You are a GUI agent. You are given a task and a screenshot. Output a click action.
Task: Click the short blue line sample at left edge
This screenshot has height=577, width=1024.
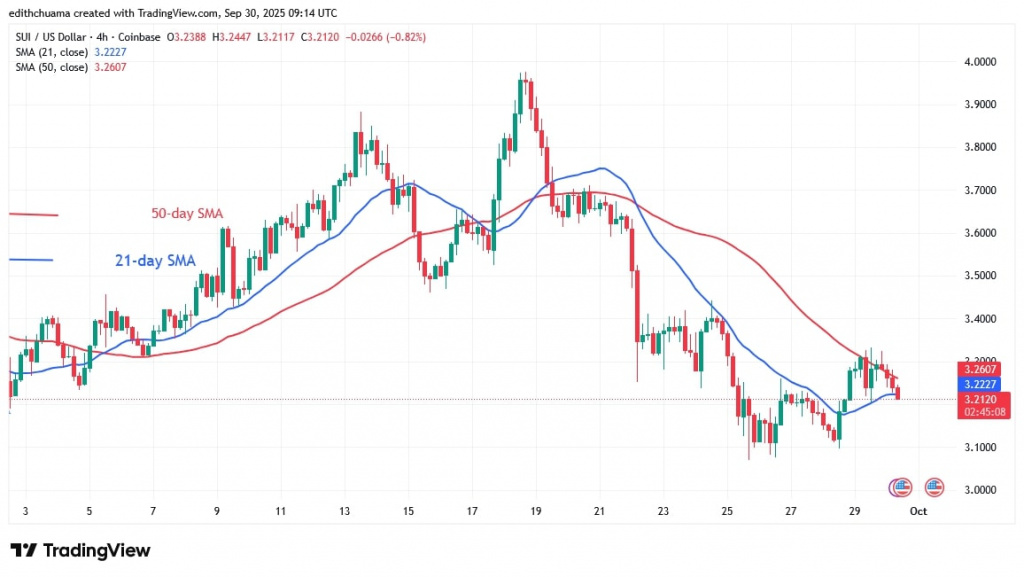click(x=30, y=260)
